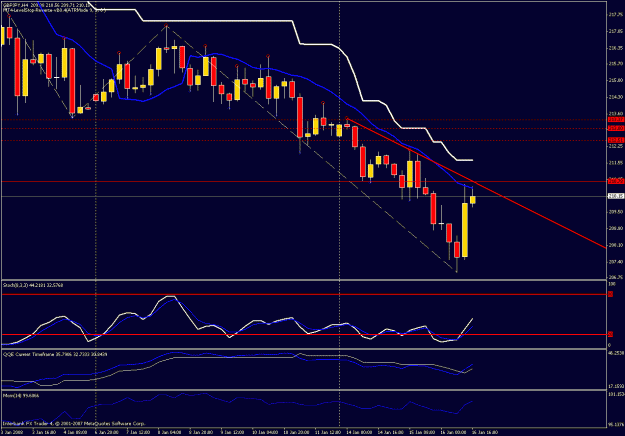The height and width of the screenshot is (436, 625).
Task: Click the 4 Jan 08:00 time axis label
Action: click(75, 432)
